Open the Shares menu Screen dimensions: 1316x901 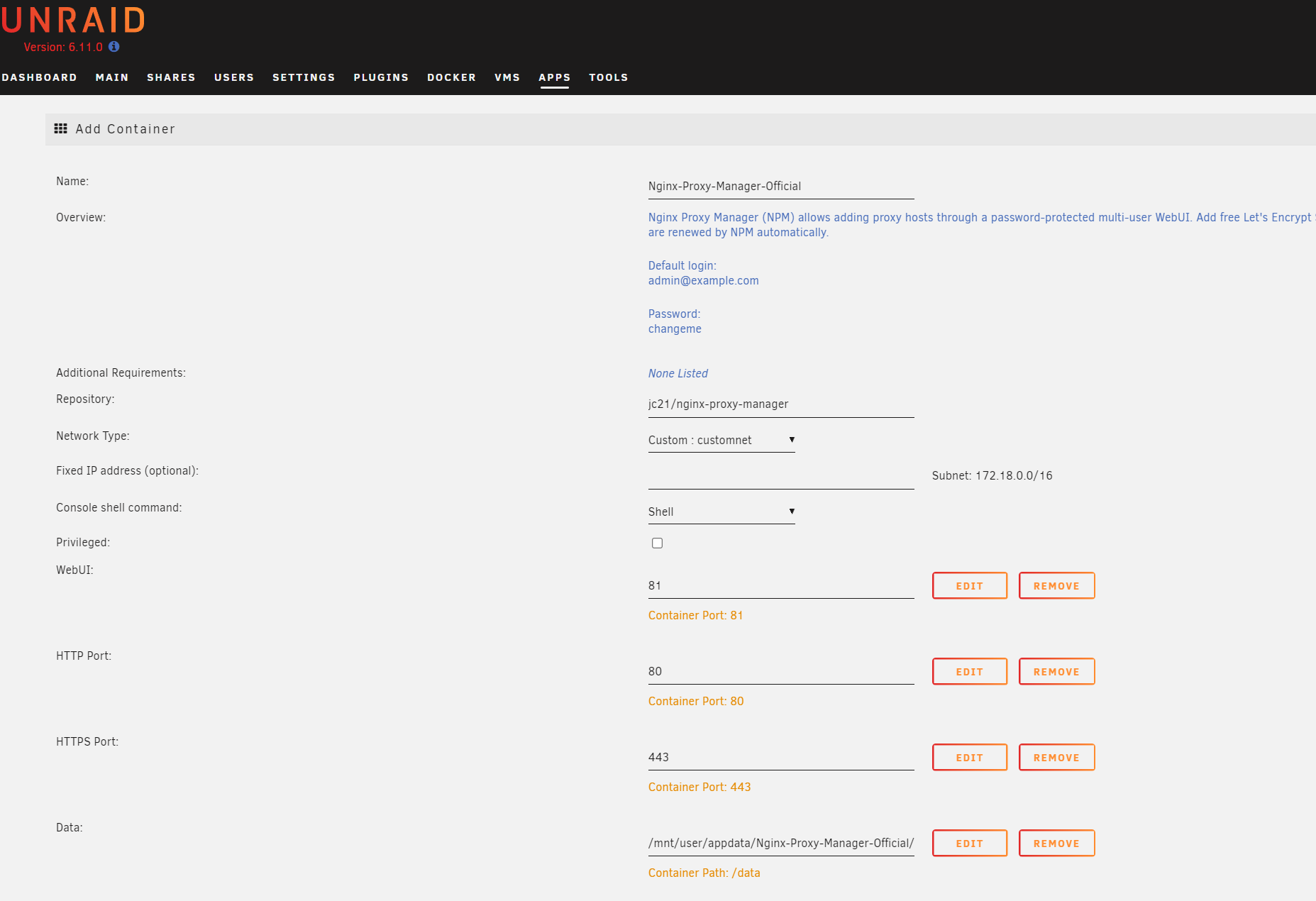click(x=171, y=77)
